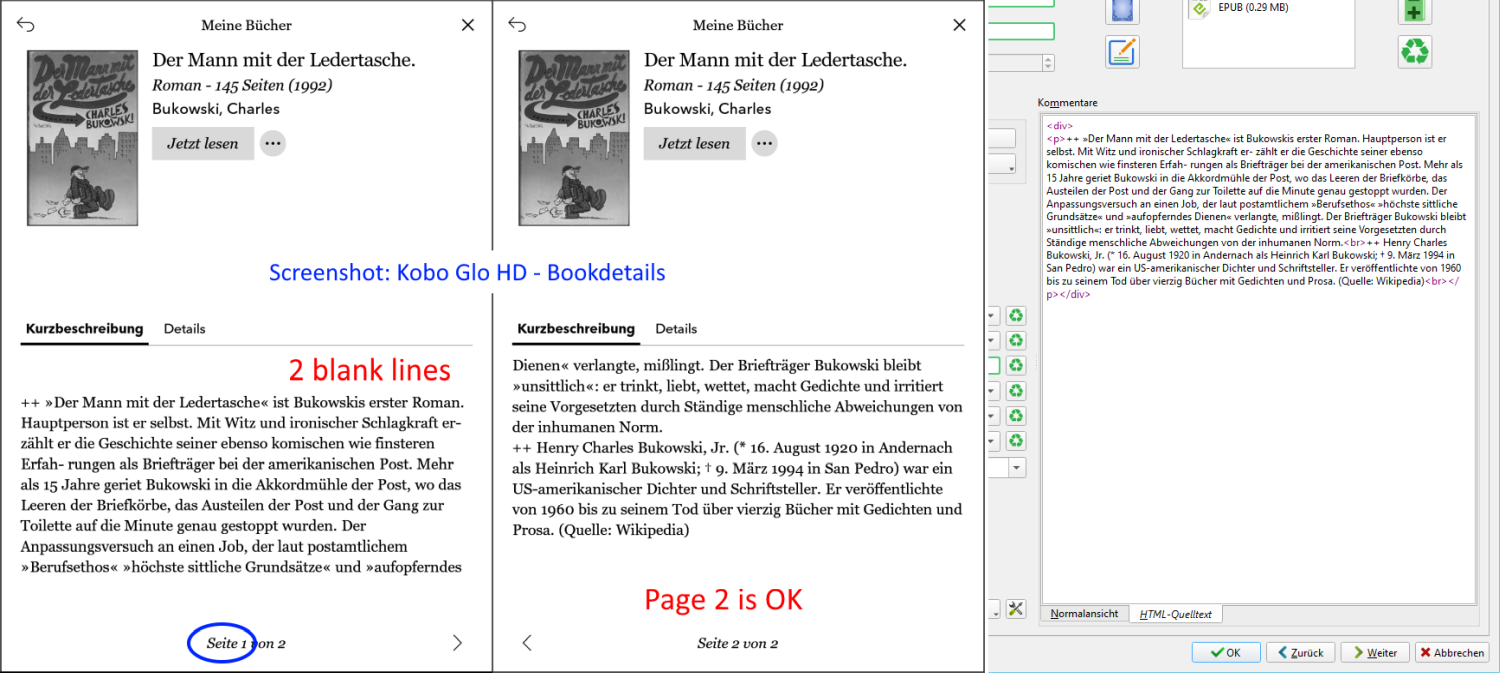Select Kurzbeschreibung tab in Seite 2 Kobo screen
Screen dimensions: 1500x673
[576, 329]
